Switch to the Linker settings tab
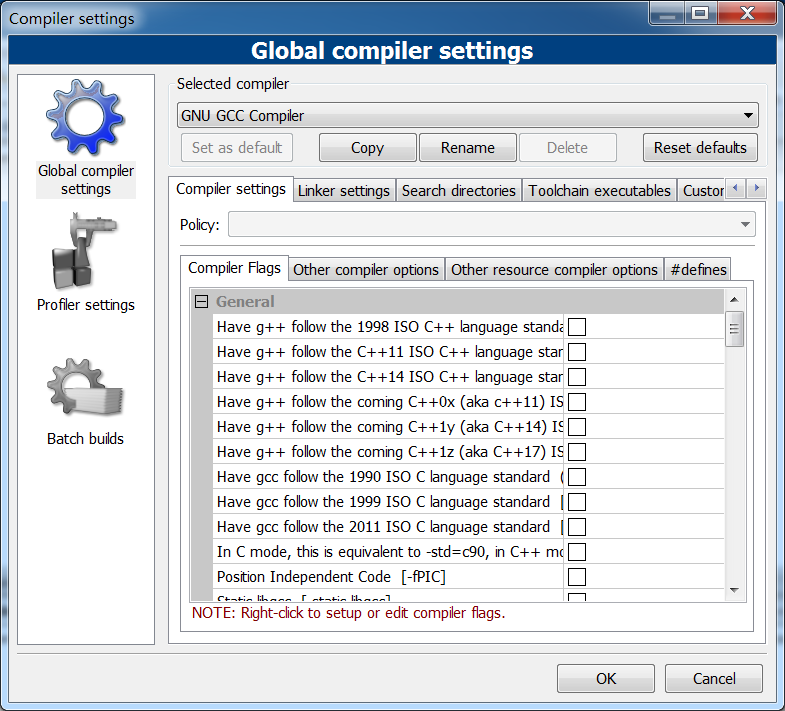The width and height of the screenshot is (785, 711). 343,191
